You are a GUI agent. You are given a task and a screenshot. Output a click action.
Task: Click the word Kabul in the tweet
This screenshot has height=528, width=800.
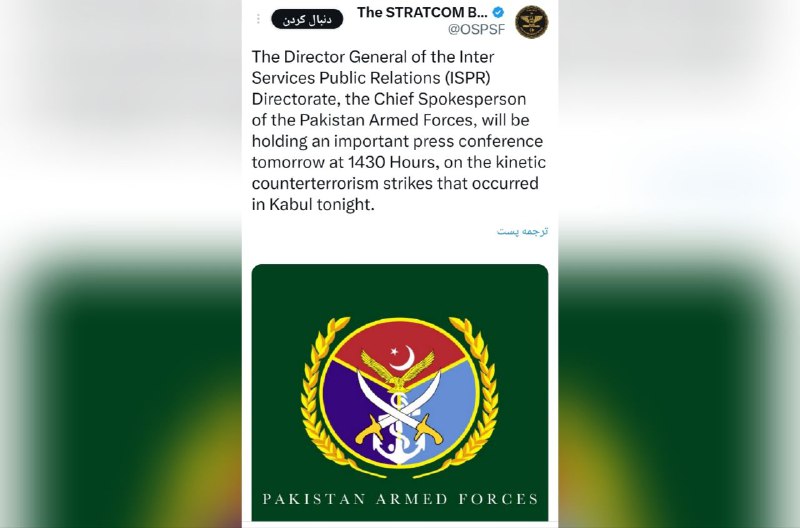click(290, 204)
